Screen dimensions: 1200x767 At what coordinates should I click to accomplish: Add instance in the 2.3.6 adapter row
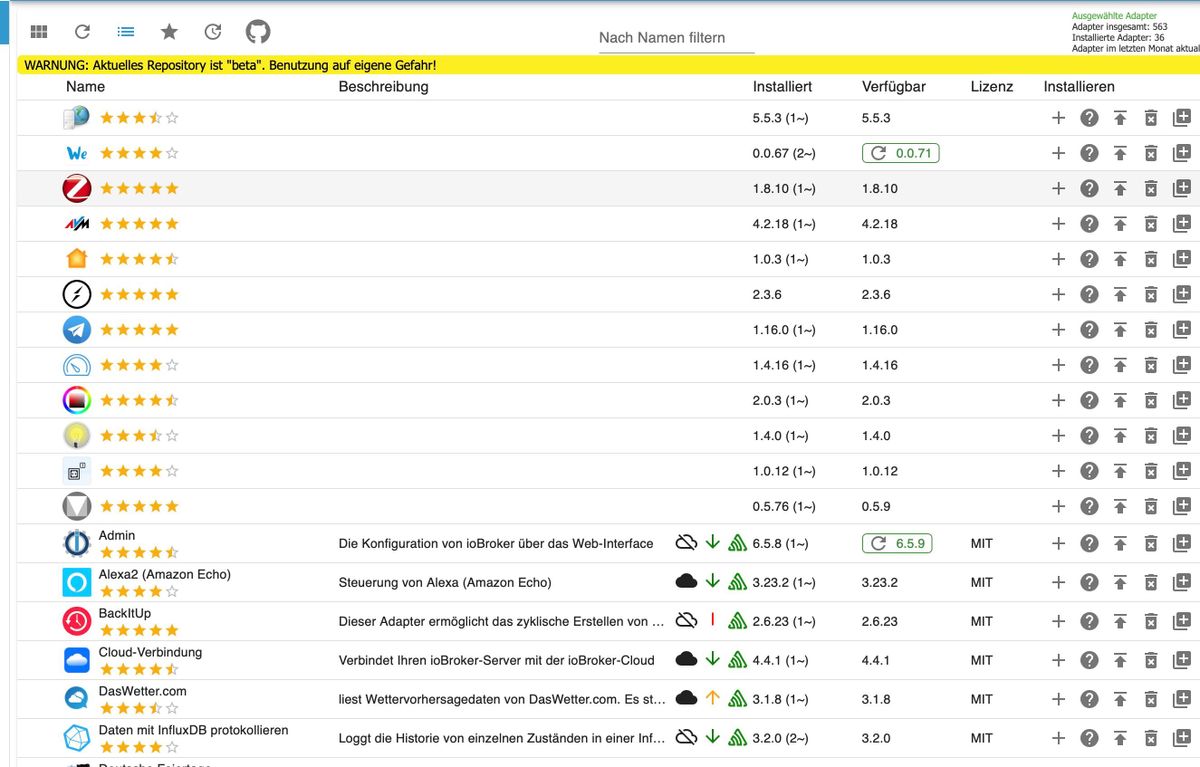(1059, 294)
